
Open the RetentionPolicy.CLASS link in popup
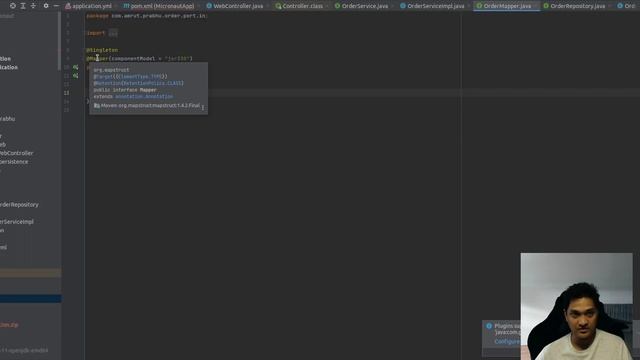(152, 83)
